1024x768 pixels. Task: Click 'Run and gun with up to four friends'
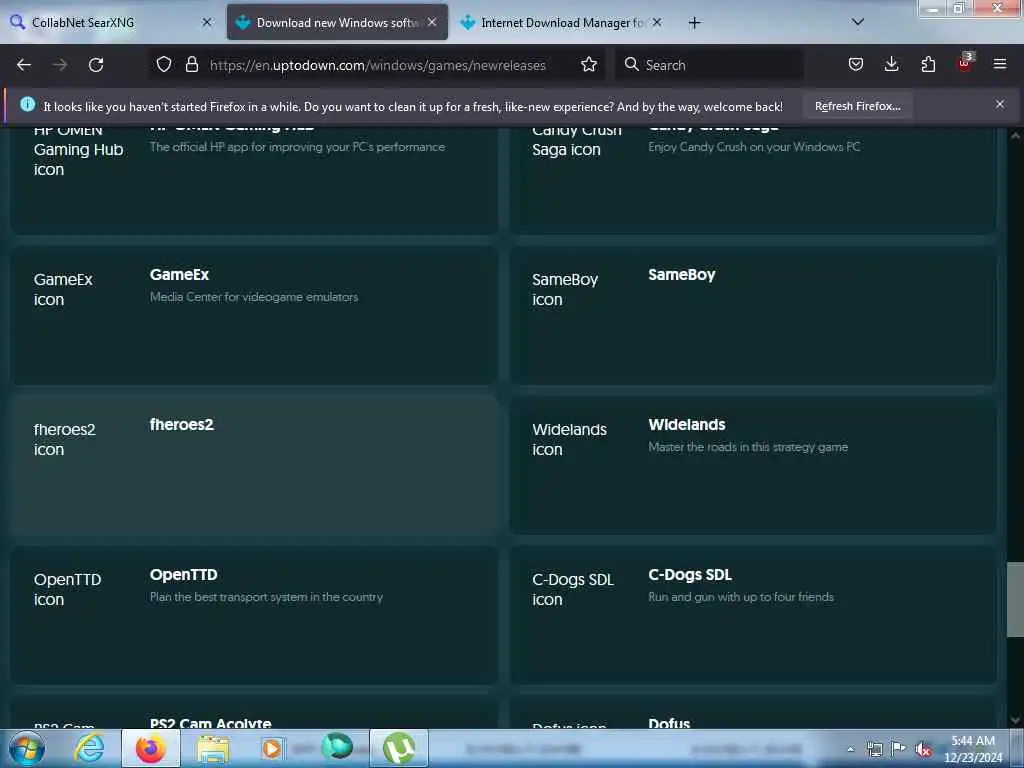(x=741, y=597)
